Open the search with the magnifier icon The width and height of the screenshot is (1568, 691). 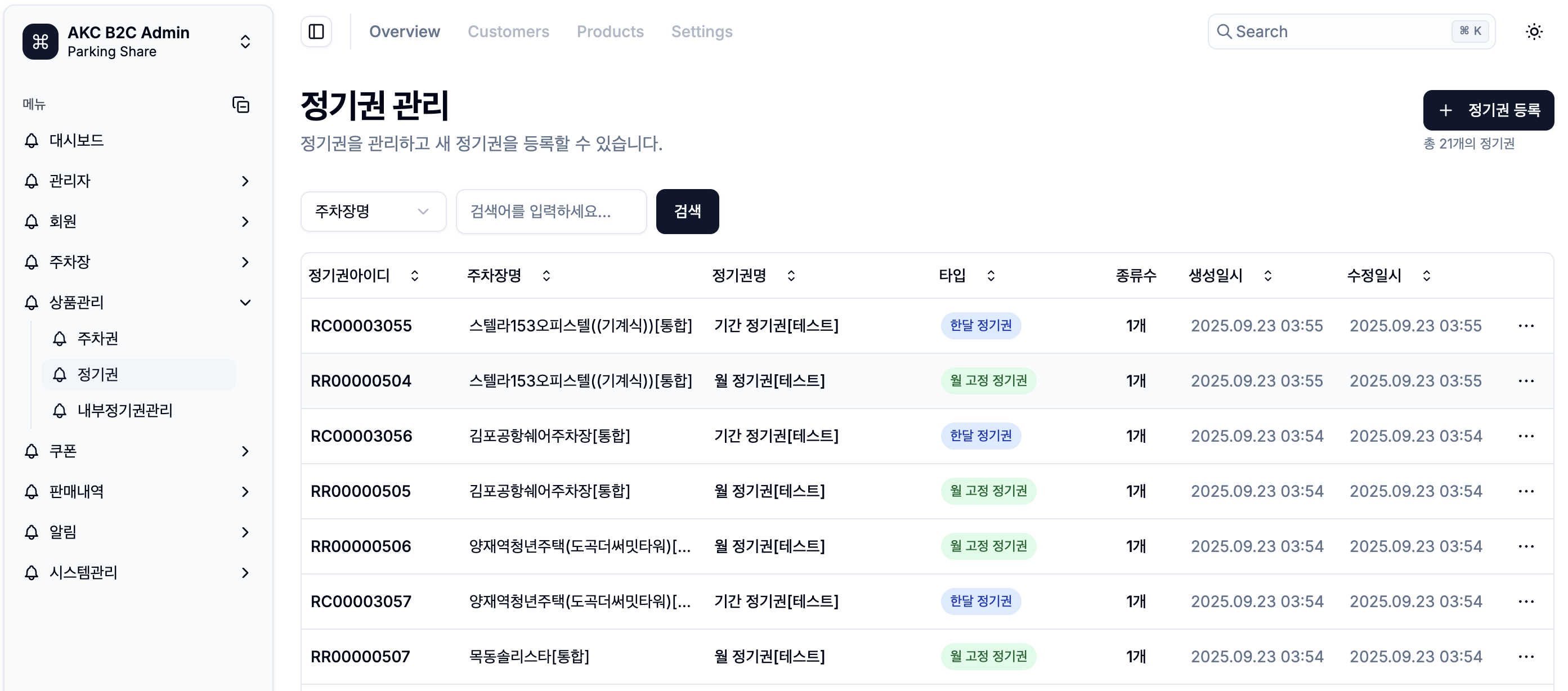(1226, 31)
